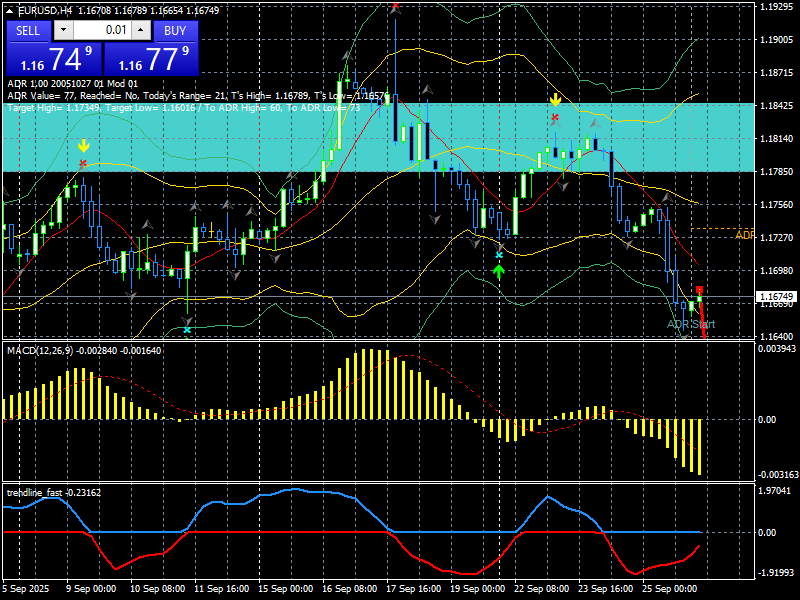
Task: Select the EURUSD,H4 chart title text
Action: [x=45, y=10]
